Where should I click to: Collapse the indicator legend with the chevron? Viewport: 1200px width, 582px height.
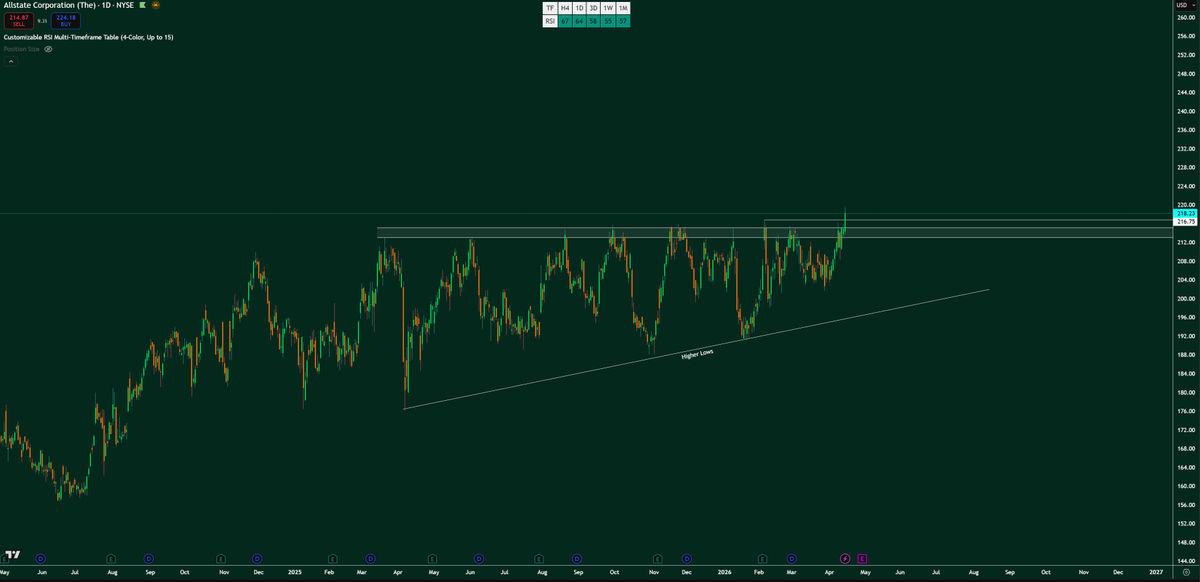tap(11, 61)
